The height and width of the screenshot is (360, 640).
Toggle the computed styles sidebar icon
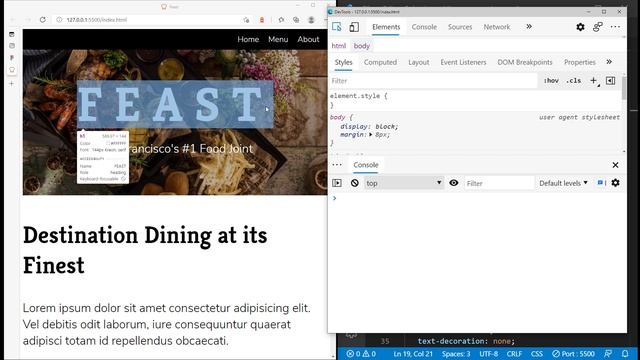[x=611, y=81]
